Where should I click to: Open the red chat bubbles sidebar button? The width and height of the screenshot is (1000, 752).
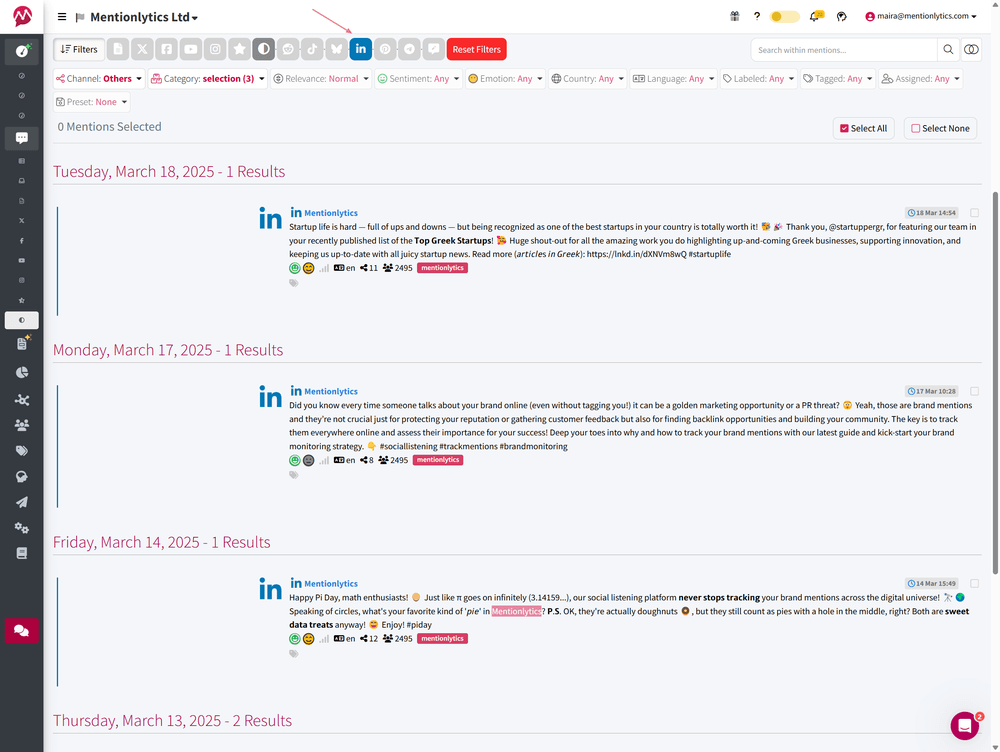click(x=22, y=631)
